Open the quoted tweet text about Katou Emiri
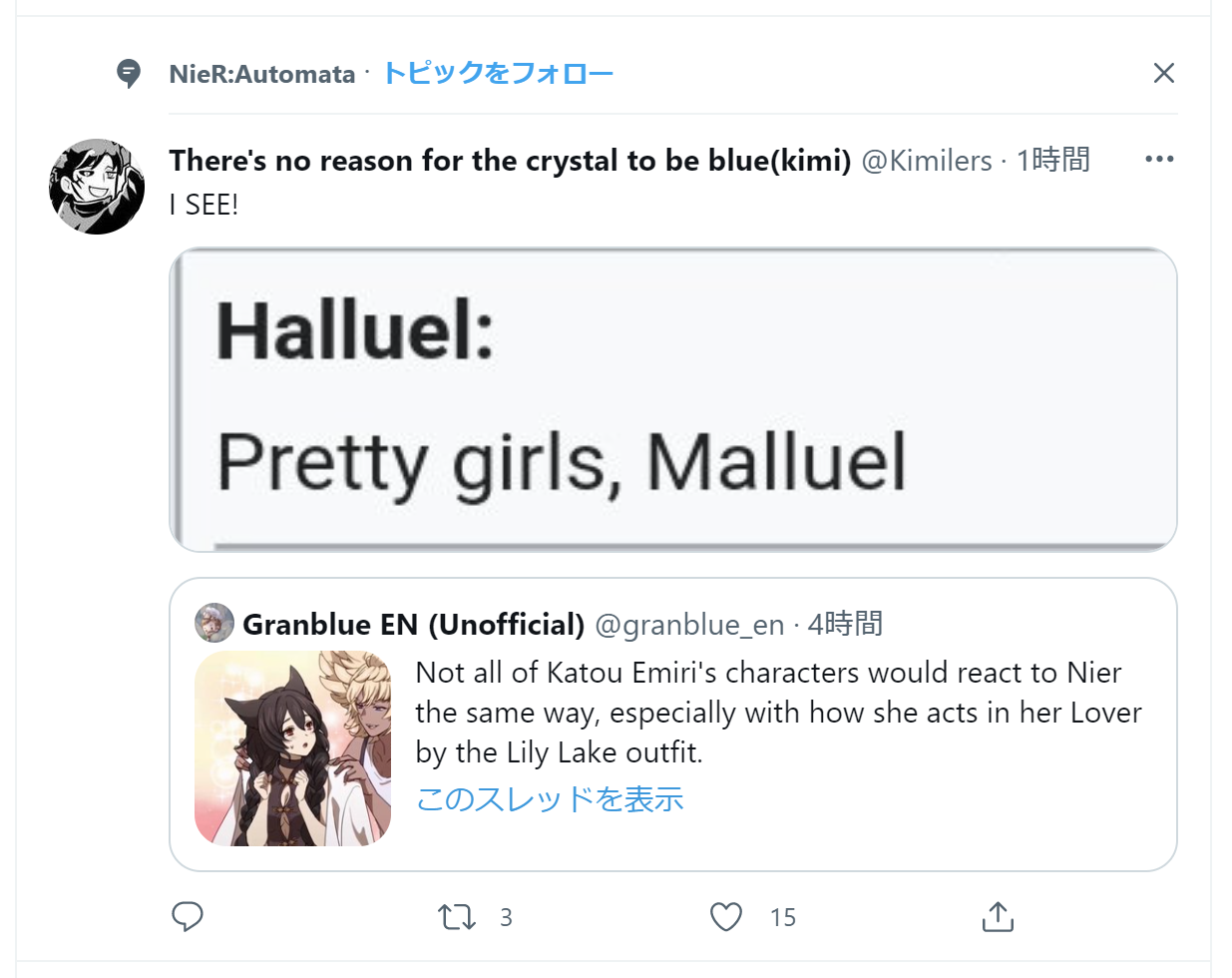This screenshot has width=1232, height=978. pyautogui.click(x=778, y=712)
